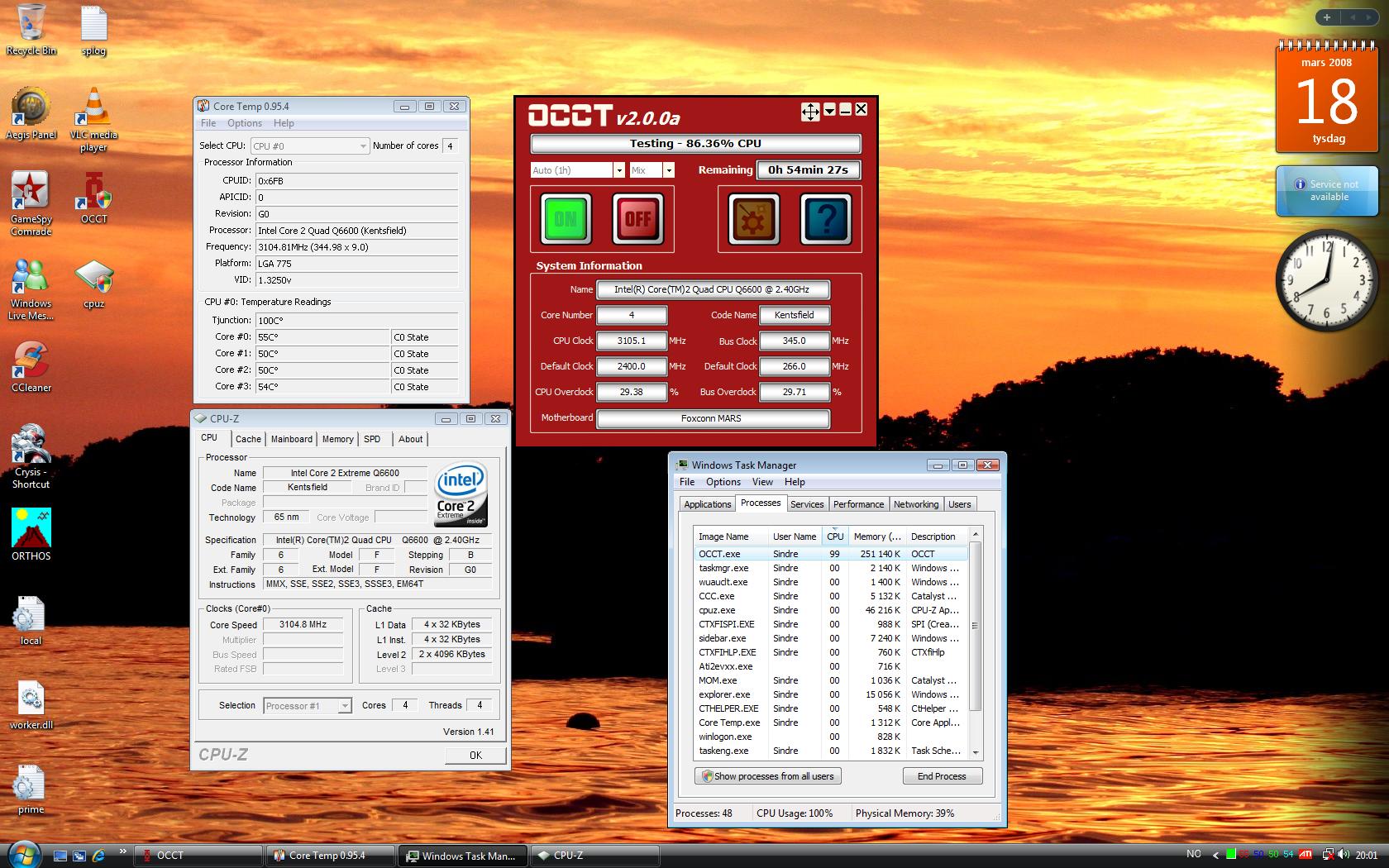
Task: Sort by CPU column header
Action: tap(835, 537)
